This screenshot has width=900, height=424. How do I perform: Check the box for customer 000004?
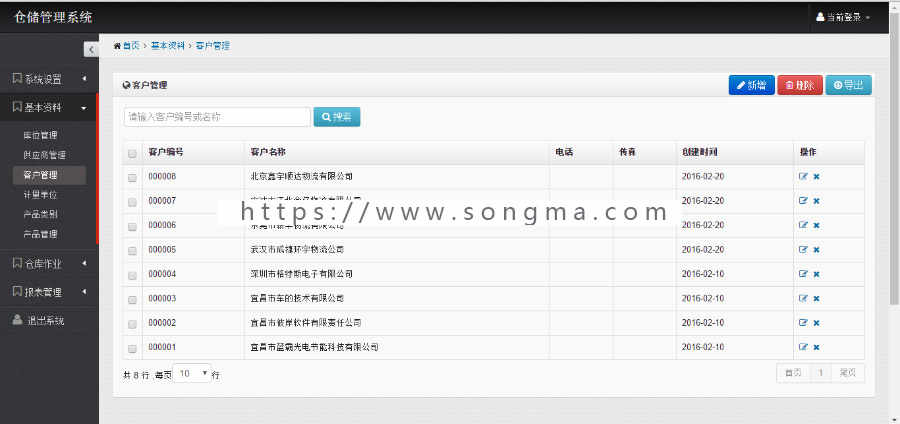coord(132,275)
